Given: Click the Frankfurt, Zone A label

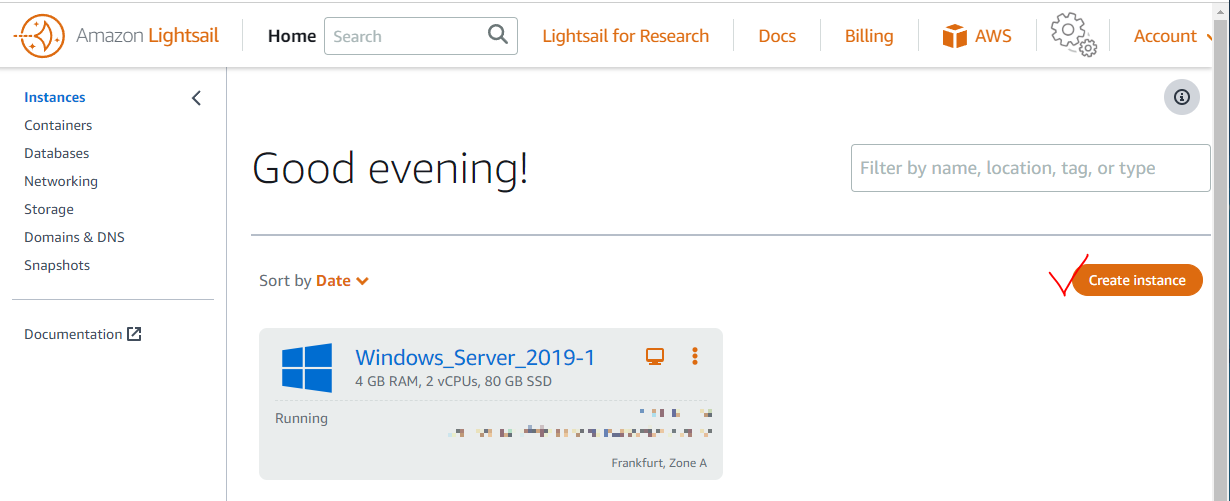Looking at the screenshot, I should click(x=659, y=463).
